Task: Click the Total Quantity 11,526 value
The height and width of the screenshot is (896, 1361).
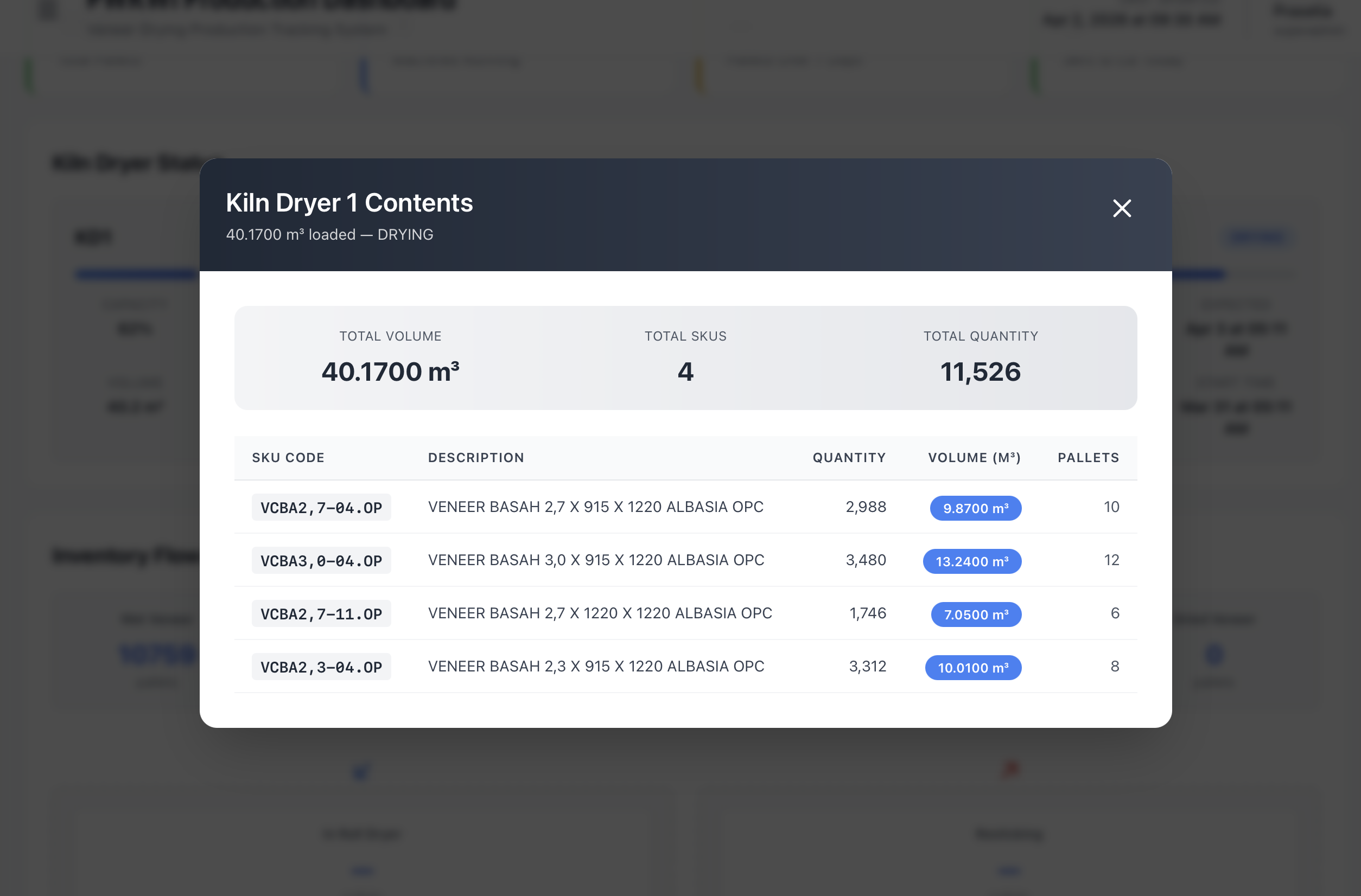Action: [x=980, y=372]
